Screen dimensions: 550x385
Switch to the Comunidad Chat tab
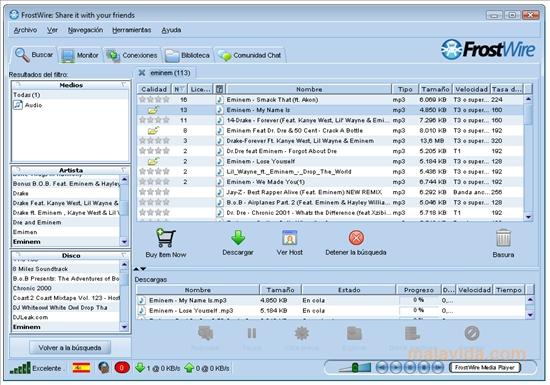coord(250,55)
